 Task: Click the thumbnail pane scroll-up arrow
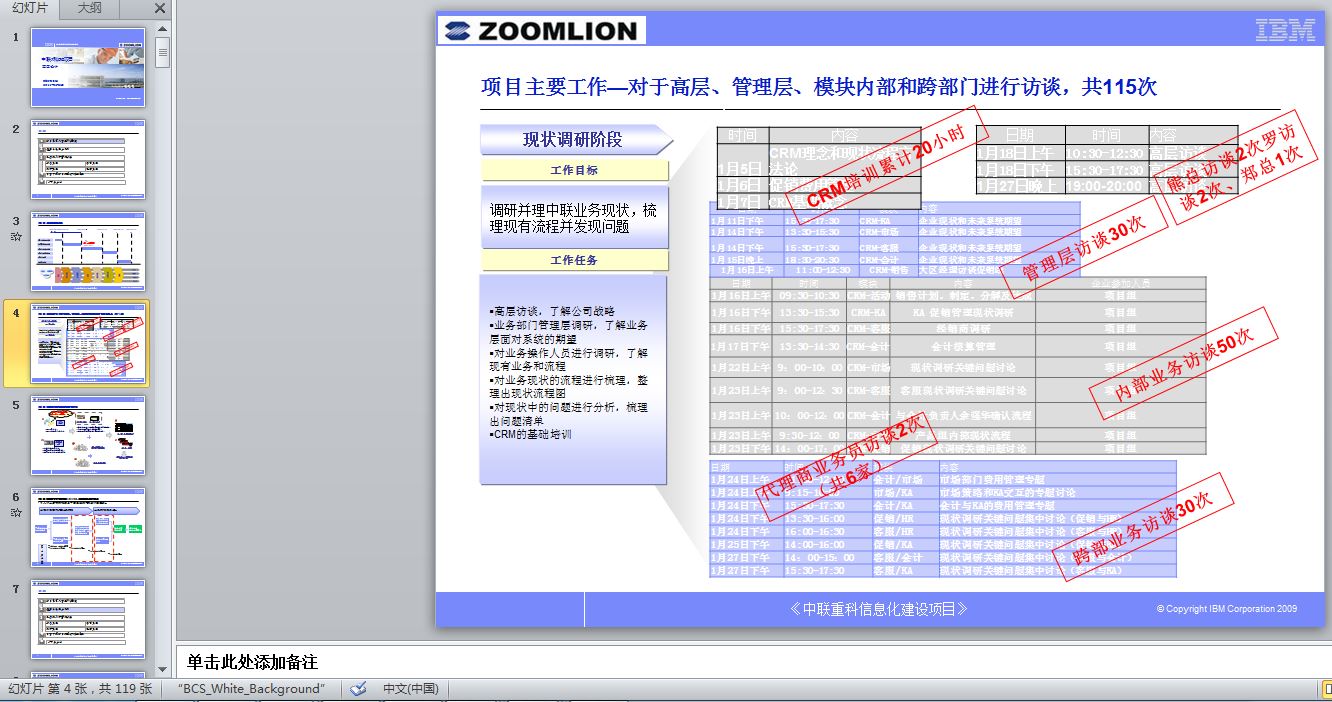tap(163, 28)
